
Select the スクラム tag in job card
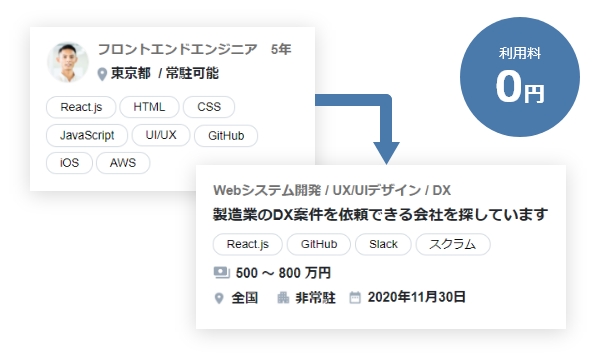[453, 244]
